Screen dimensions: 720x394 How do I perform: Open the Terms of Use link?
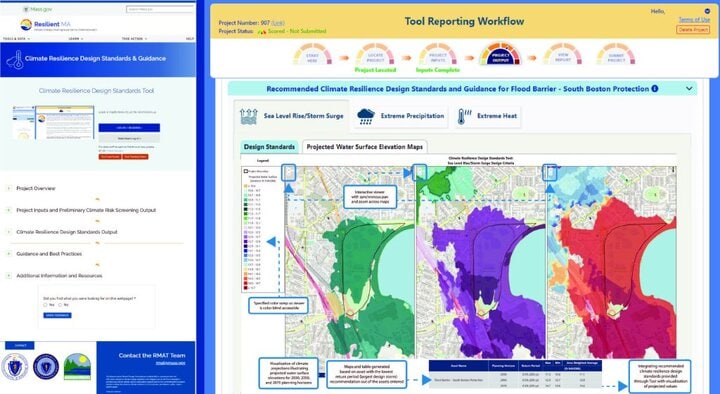(x=694, y=20)
